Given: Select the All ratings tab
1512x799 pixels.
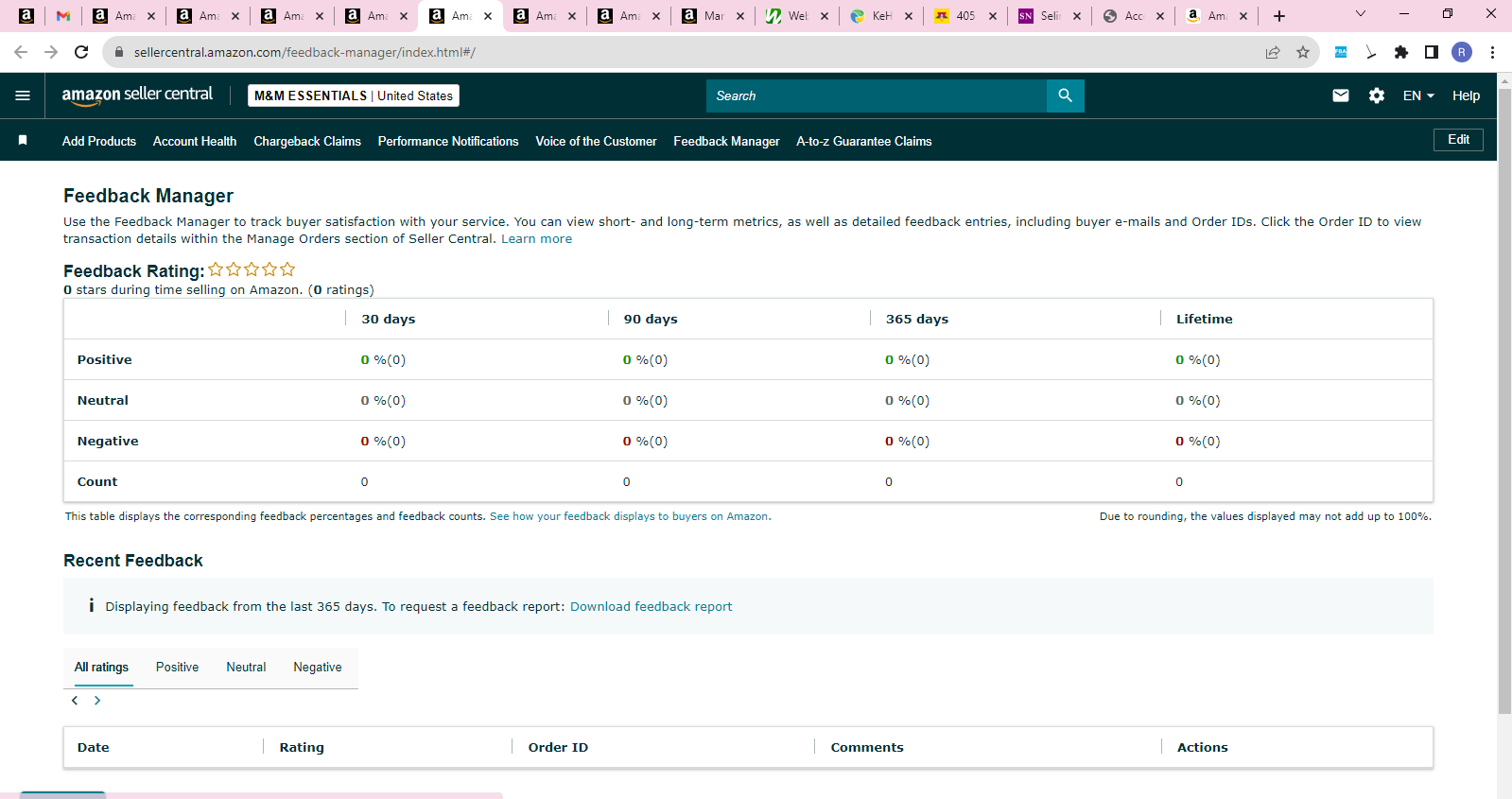Looking at the screenshot, I should coord(101,667).
